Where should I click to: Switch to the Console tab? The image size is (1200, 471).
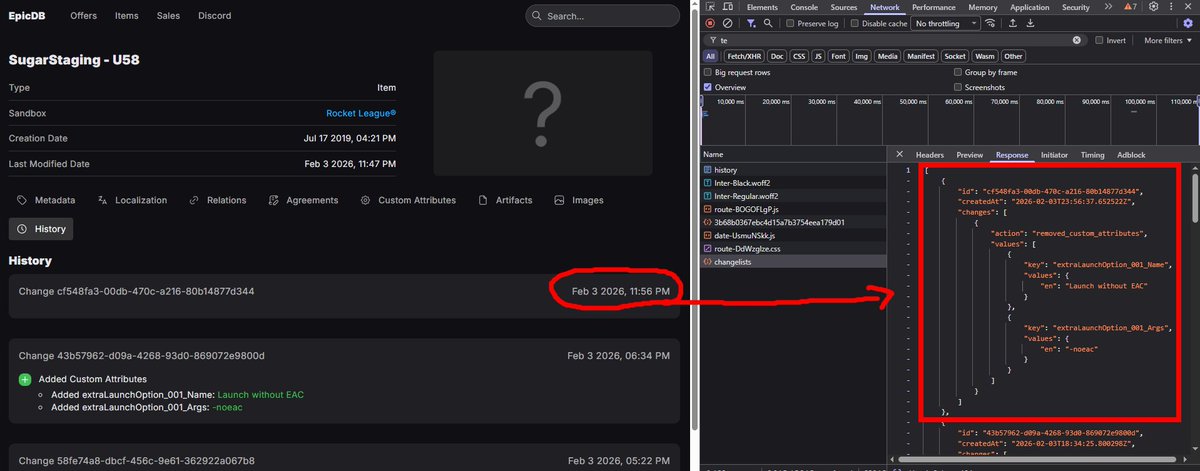tap(804, 7)
